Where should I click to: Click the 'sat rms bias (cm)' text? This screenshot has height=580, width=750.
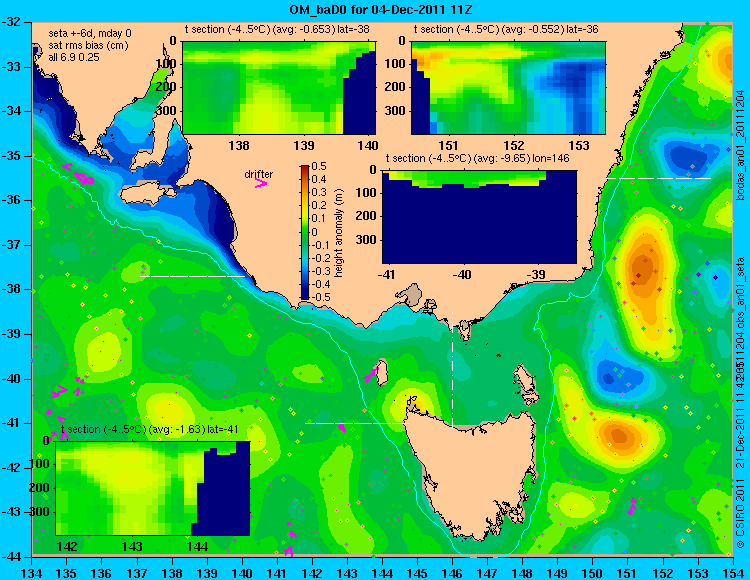click(88, 45)
